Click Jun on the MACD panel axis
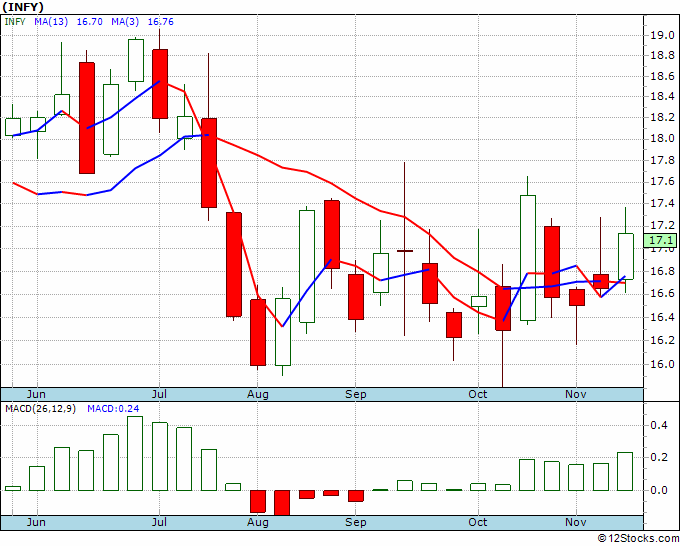Viewport: 680px width, 546px height. [36, 522]
